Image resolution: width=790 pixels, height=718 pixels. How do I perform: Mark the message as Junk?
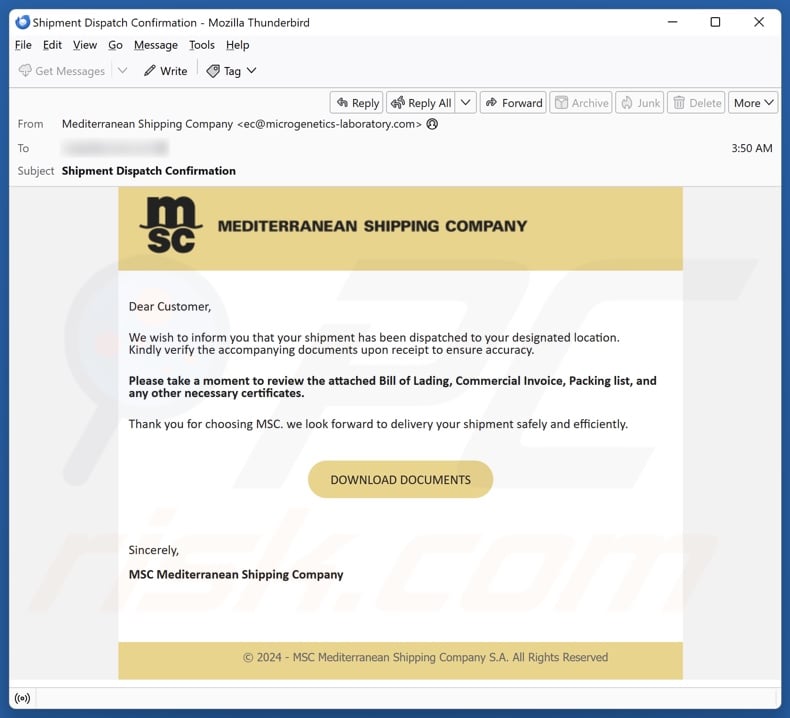640,103
